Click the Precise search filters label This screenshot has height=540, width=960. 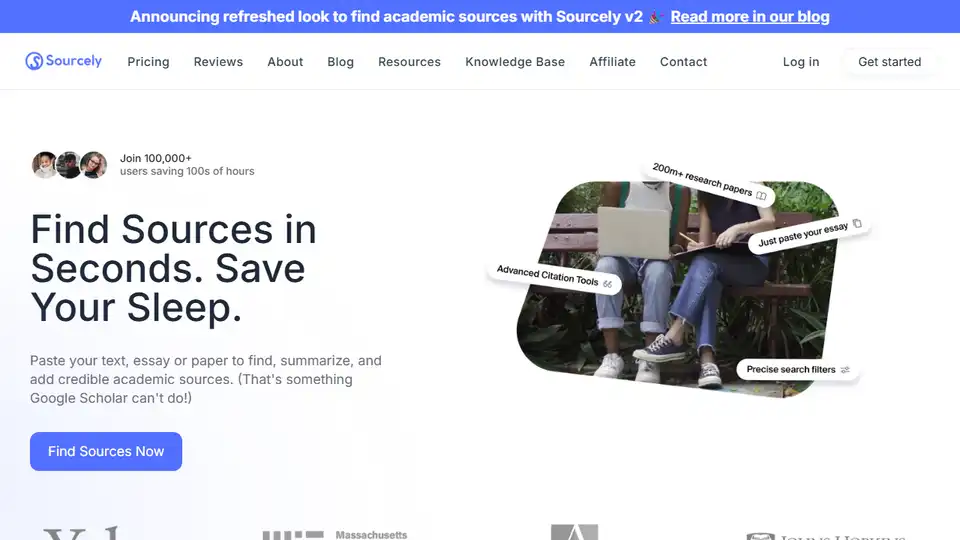[790, 369]
